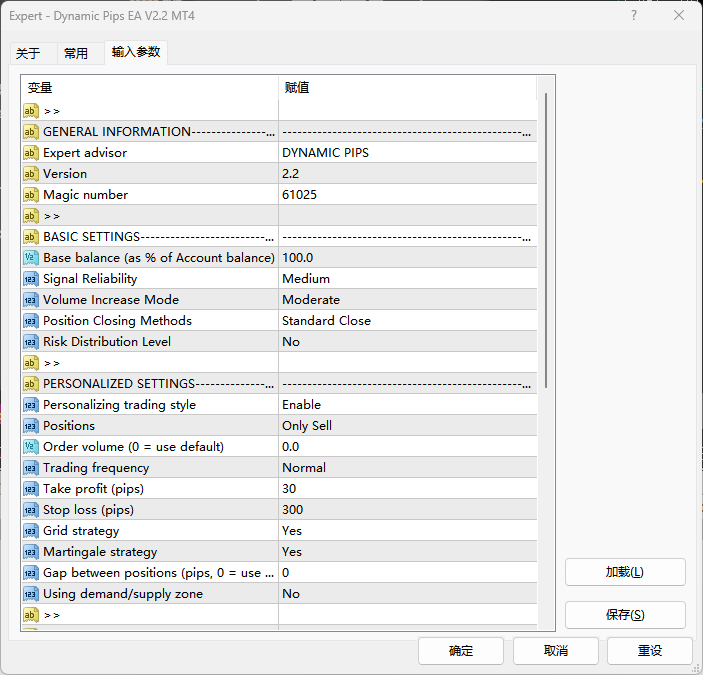
Task: Click the Help question mark in title bar
Action: point(634,16)
